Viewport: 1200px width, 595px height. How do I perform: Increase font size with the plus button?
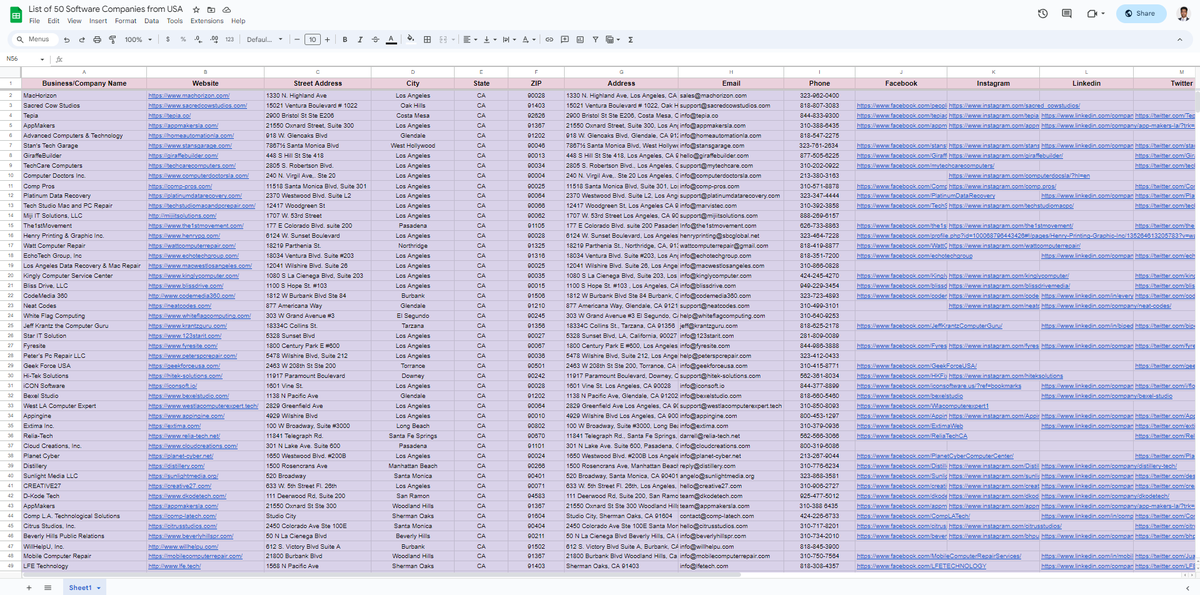point(328,39)
